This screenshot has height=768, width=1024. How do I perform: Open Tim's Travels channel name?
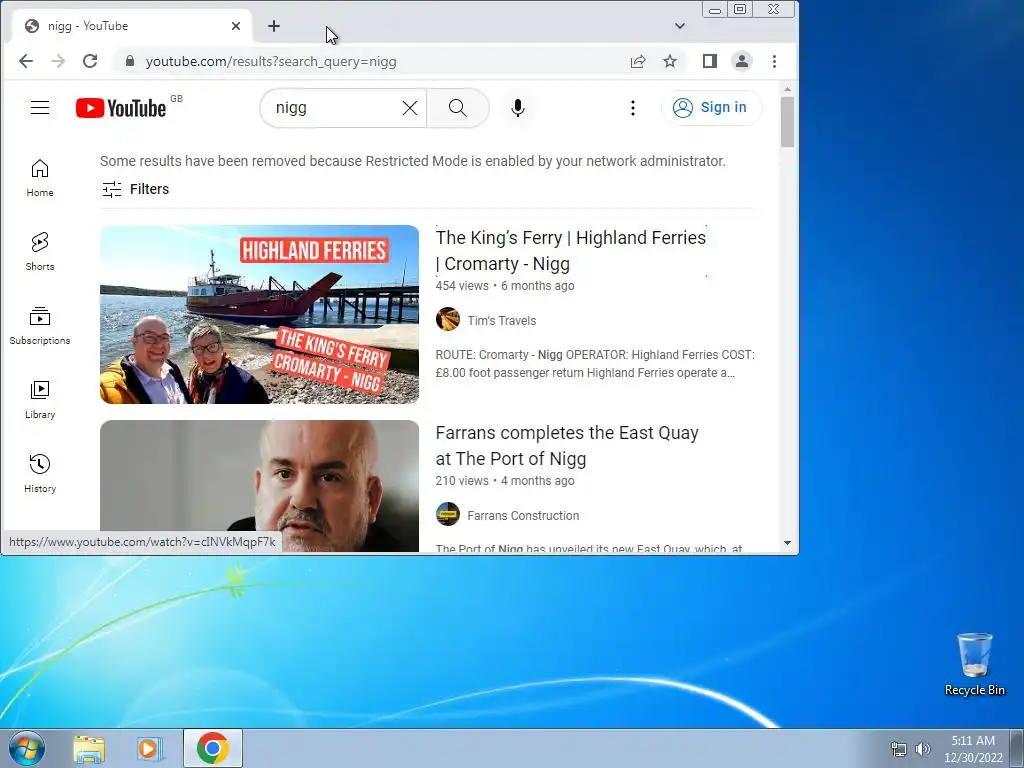(x=502, y=321)
